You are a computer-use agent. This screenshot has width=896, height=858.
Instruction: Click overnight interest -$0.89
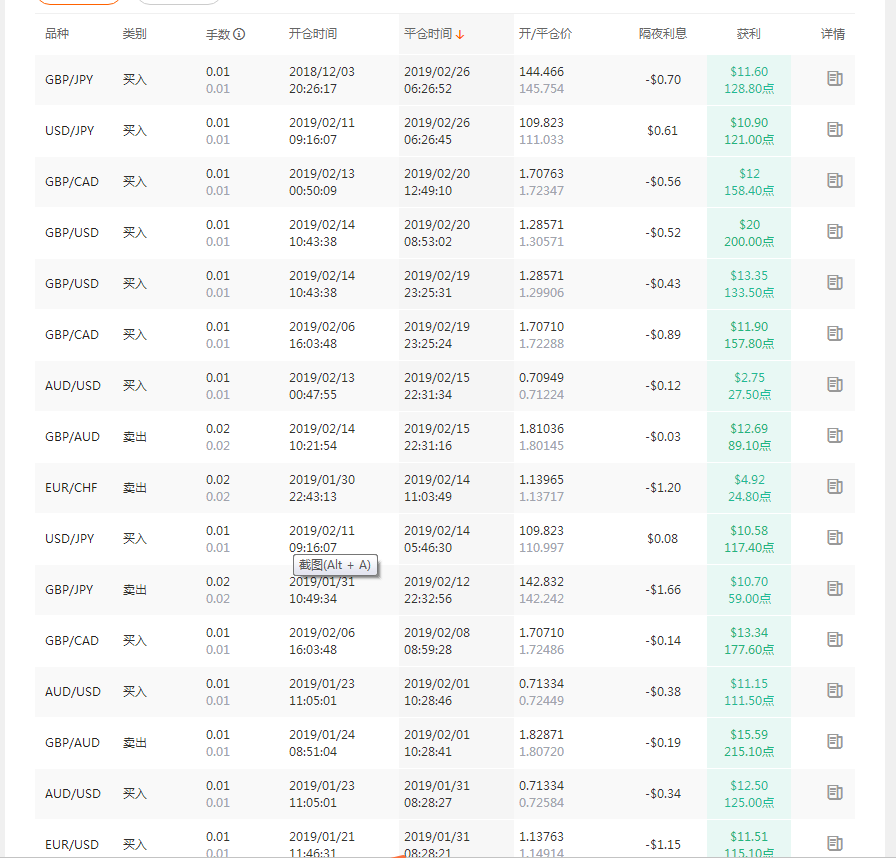tap(663, 335)
